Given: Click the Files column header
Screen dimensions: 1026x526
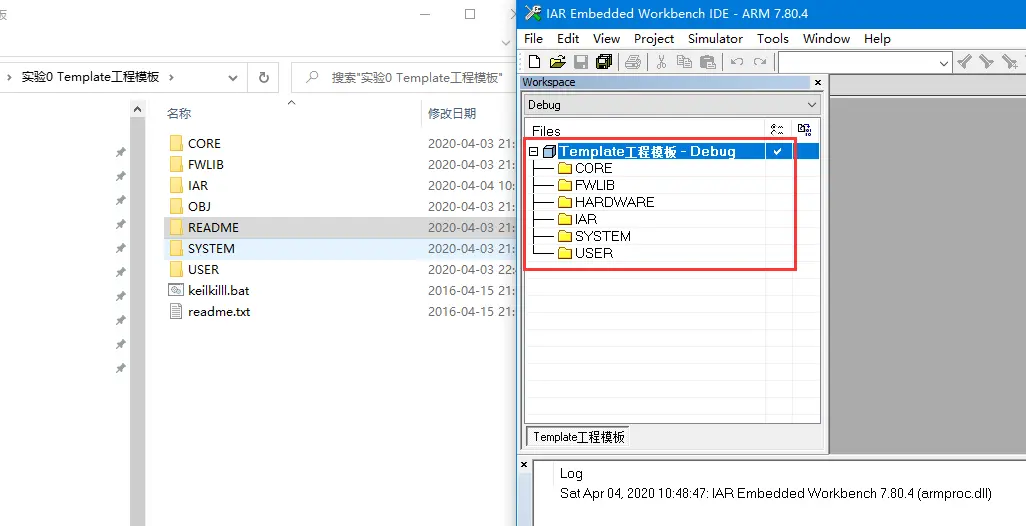Looking at the screenshot, I should (546, 131).
